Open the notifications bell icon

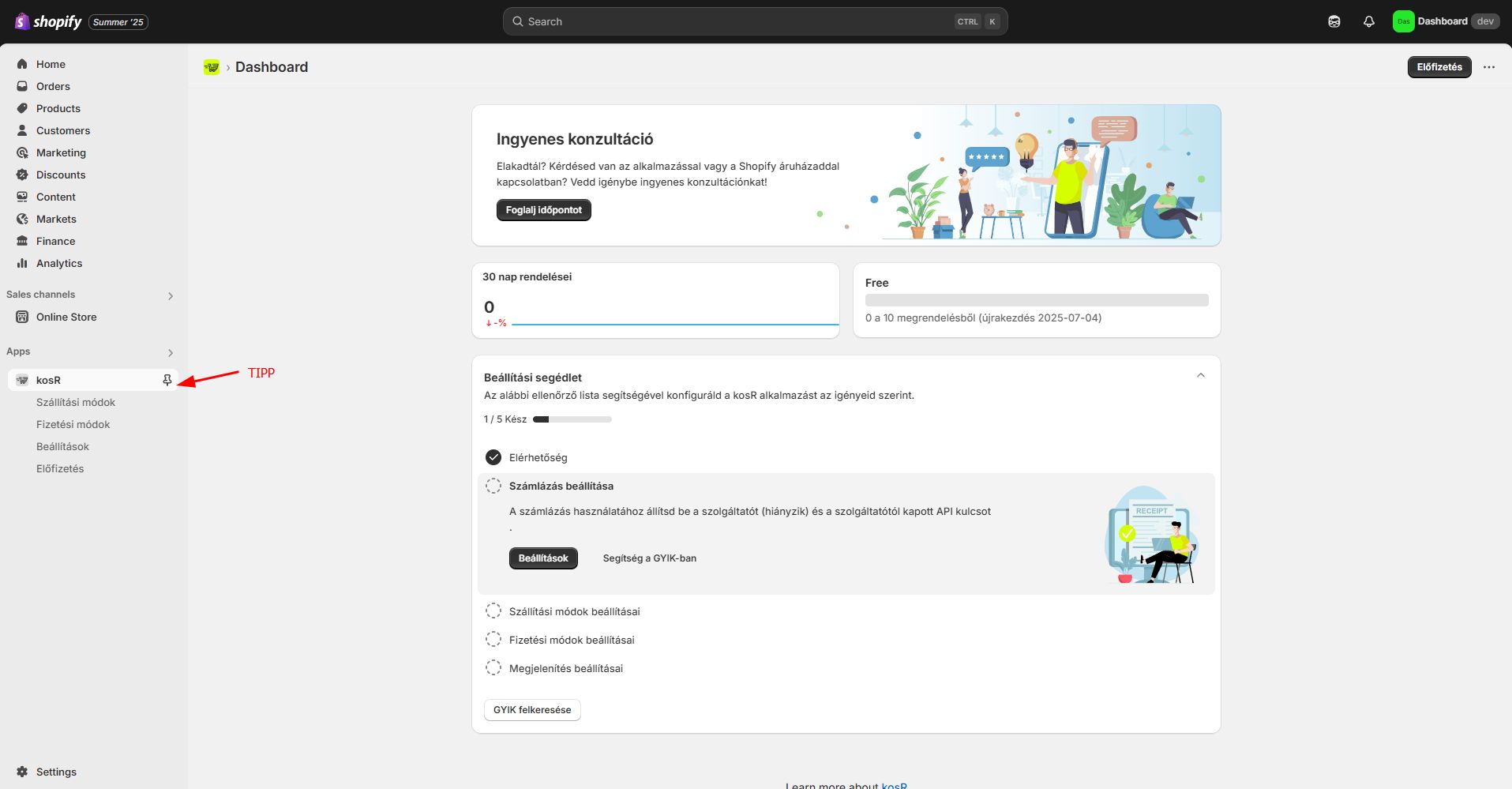pyautogui.click(x=1369, y=21)
